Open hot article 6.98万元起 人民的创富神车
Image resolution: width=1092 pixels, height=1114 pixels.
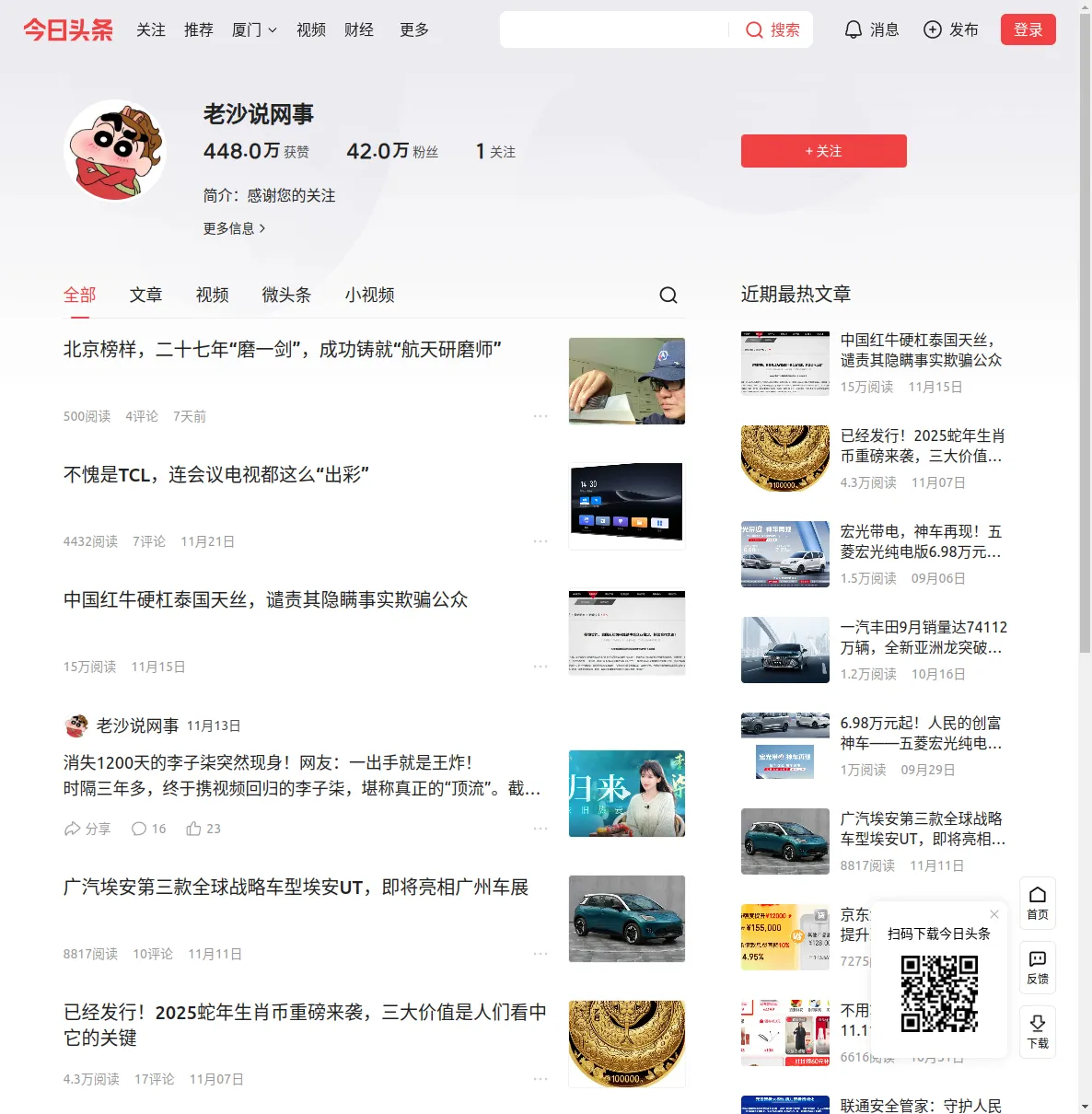tap(922, 733)
